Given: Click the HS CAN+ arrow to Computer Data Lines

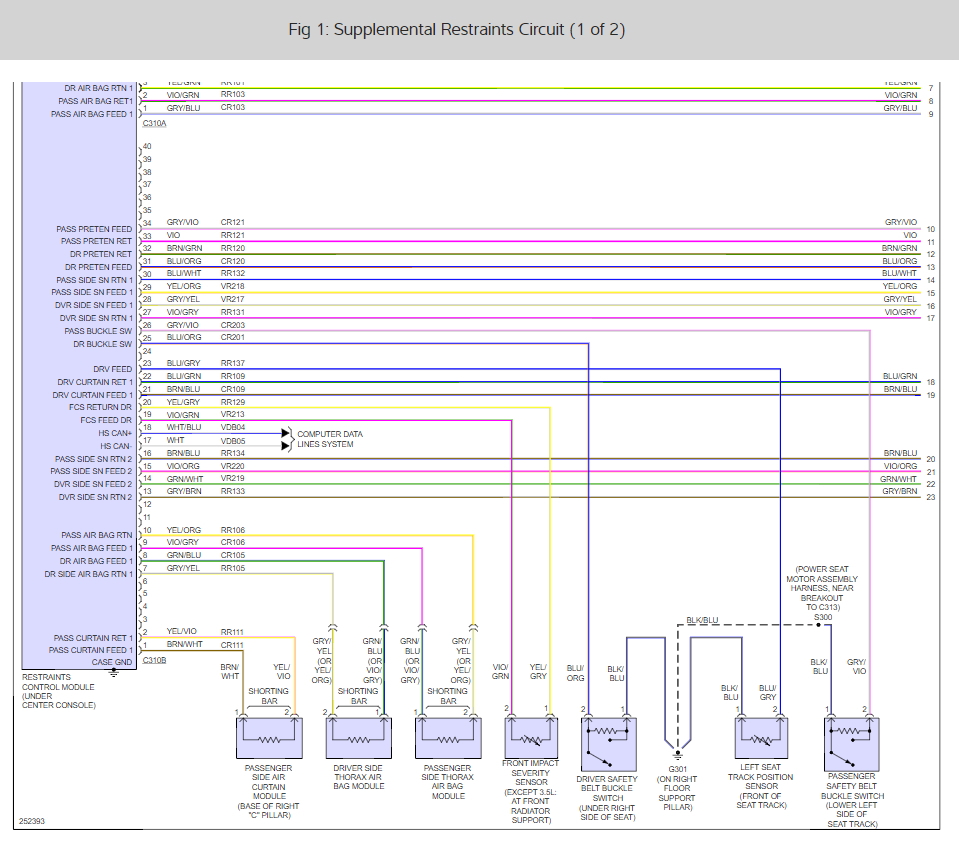Looking at the screenshot, I should click(285, 433).
